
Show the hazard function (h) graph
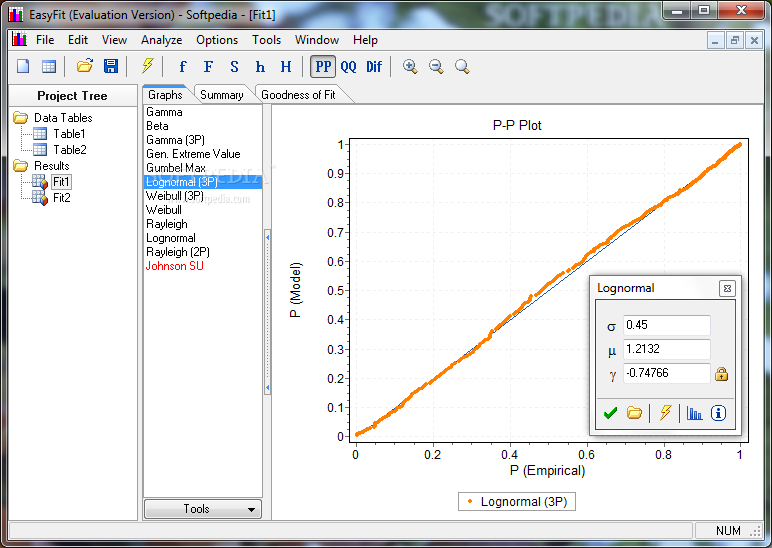point(260,66)
